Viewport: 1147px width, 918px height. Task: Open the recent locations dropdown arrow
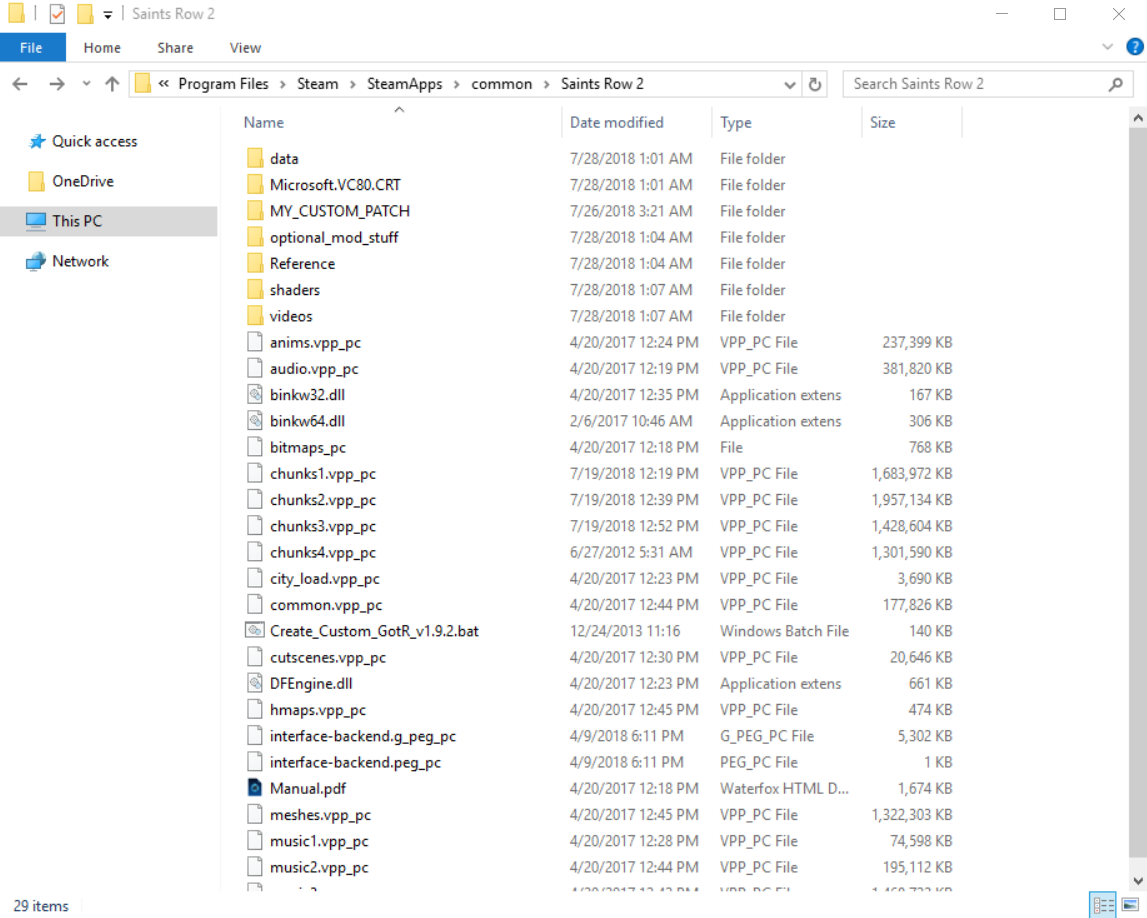[x=86, y=84]
